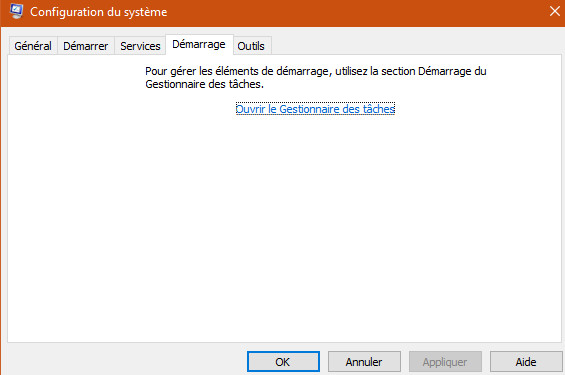The image size is (565, 375).
Task: Click the System Configuration computer icon in title bar
Action: [16, 11]
